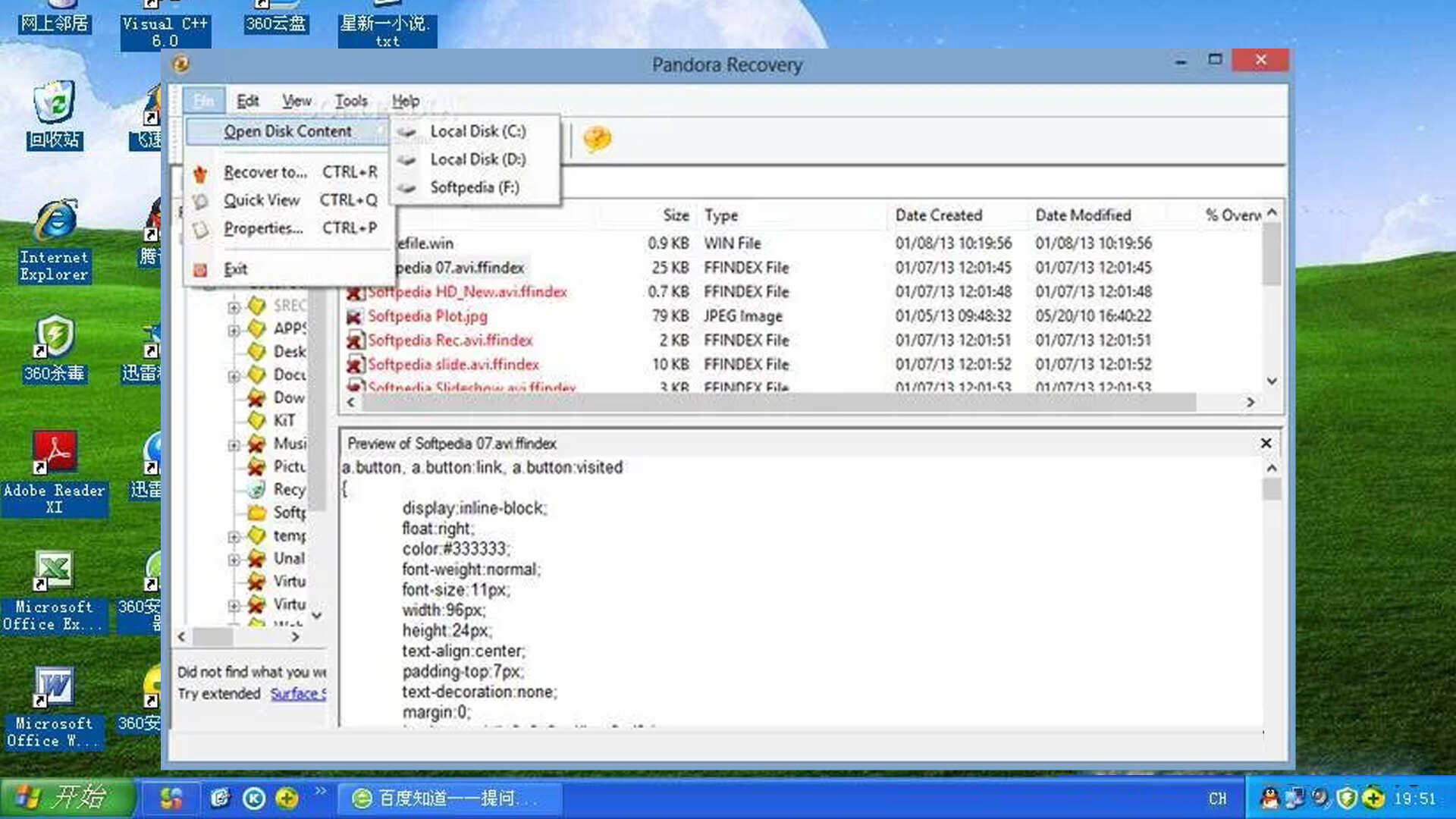Click the Quick View magnifier icon

(x=200, y=201)
